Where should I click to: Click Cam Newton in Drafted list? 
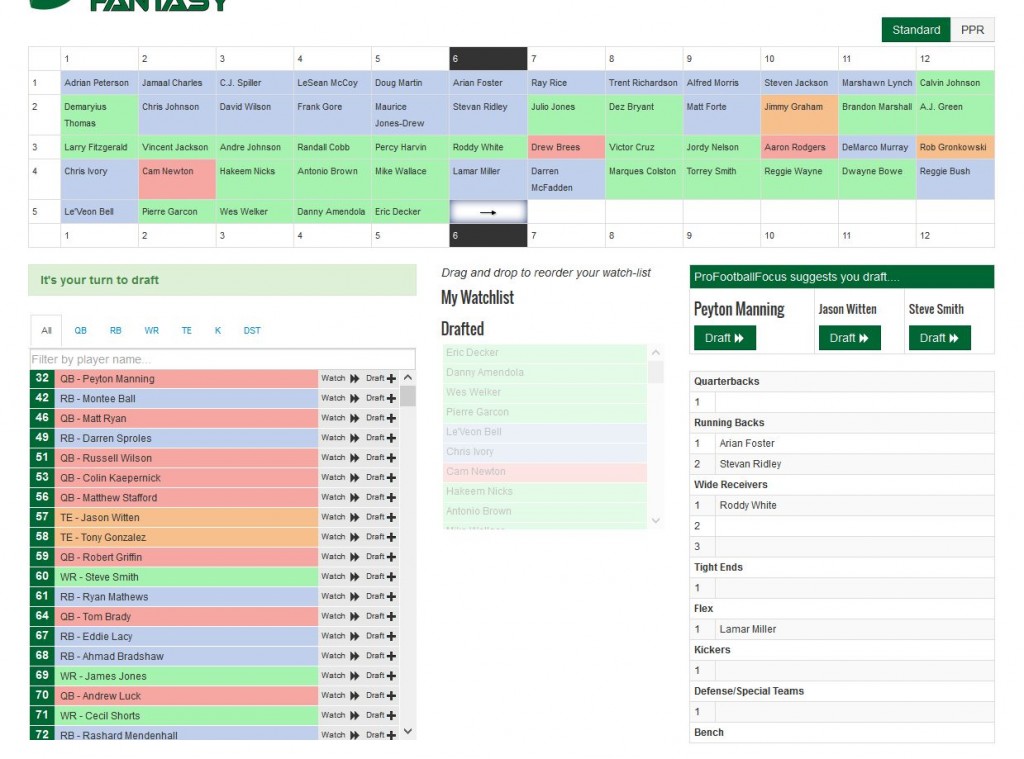click(545, 472)
